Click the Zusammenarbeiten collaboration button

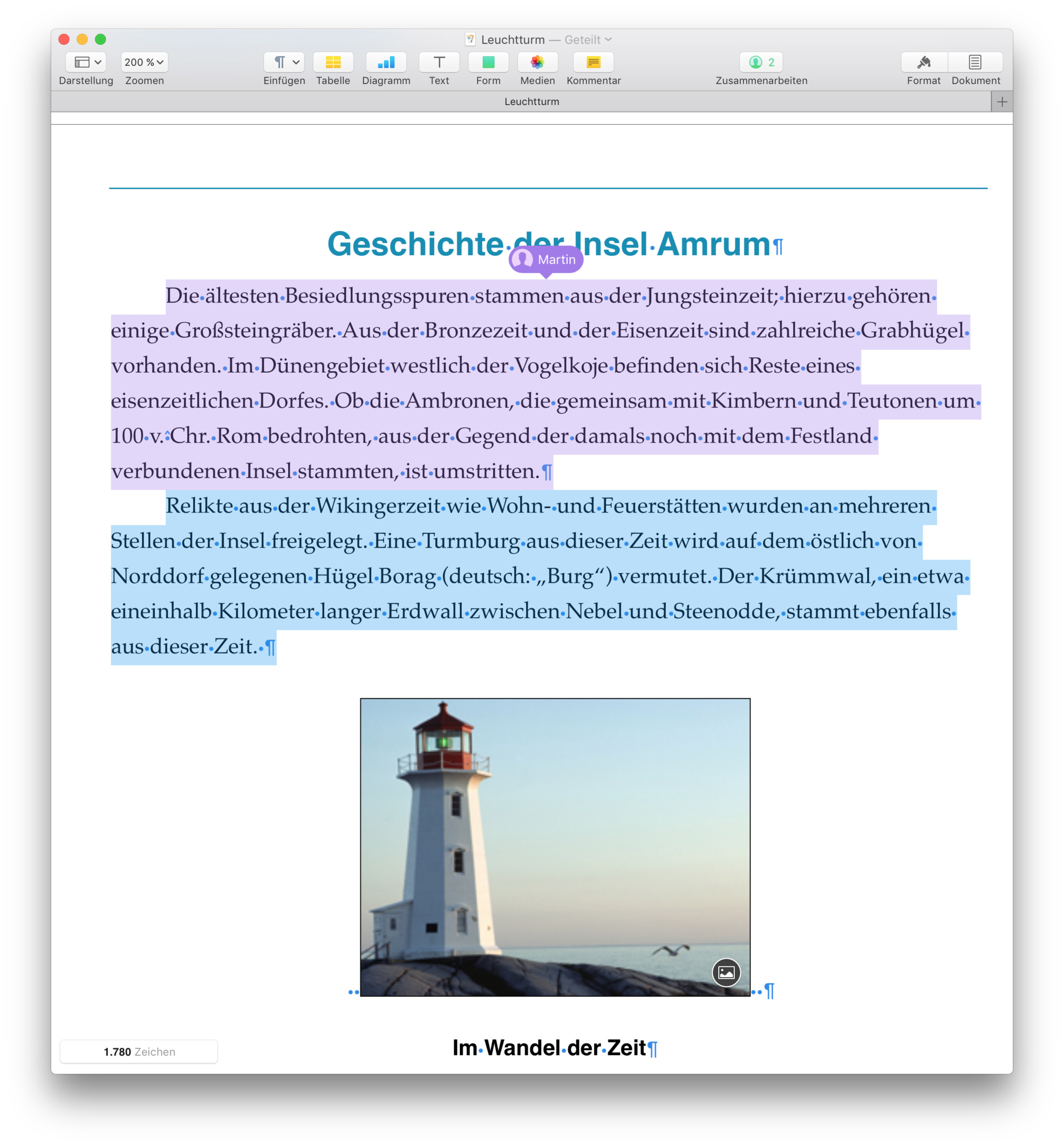tap(761, 62)
